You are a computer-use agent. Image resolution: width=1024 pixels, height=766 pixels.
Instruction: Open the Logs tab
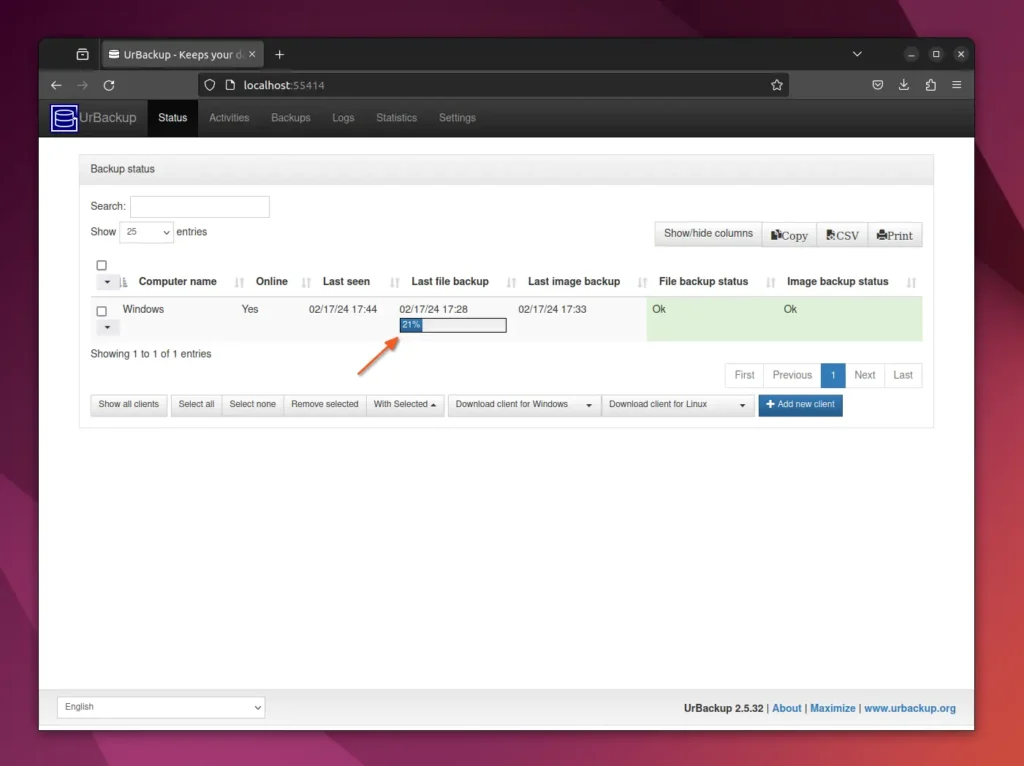[343, 118]
